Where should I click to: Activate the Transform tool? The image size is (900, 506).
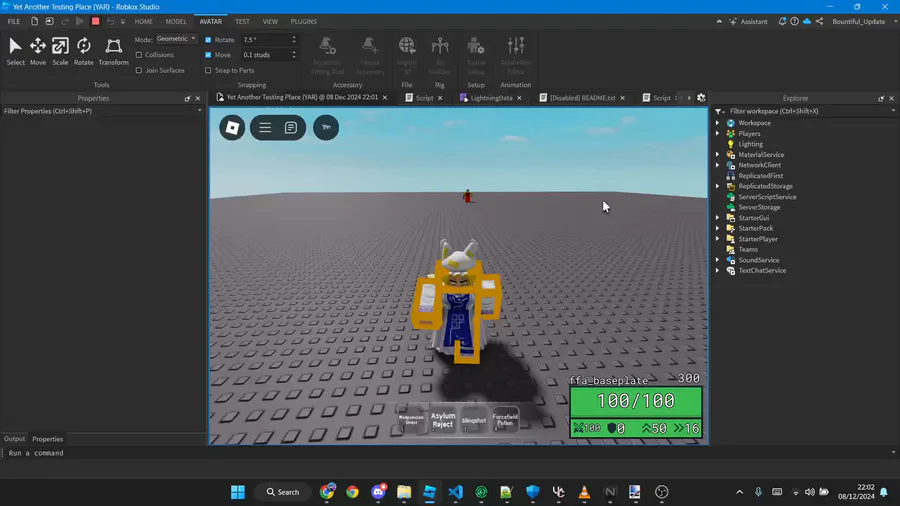[114, 51]
